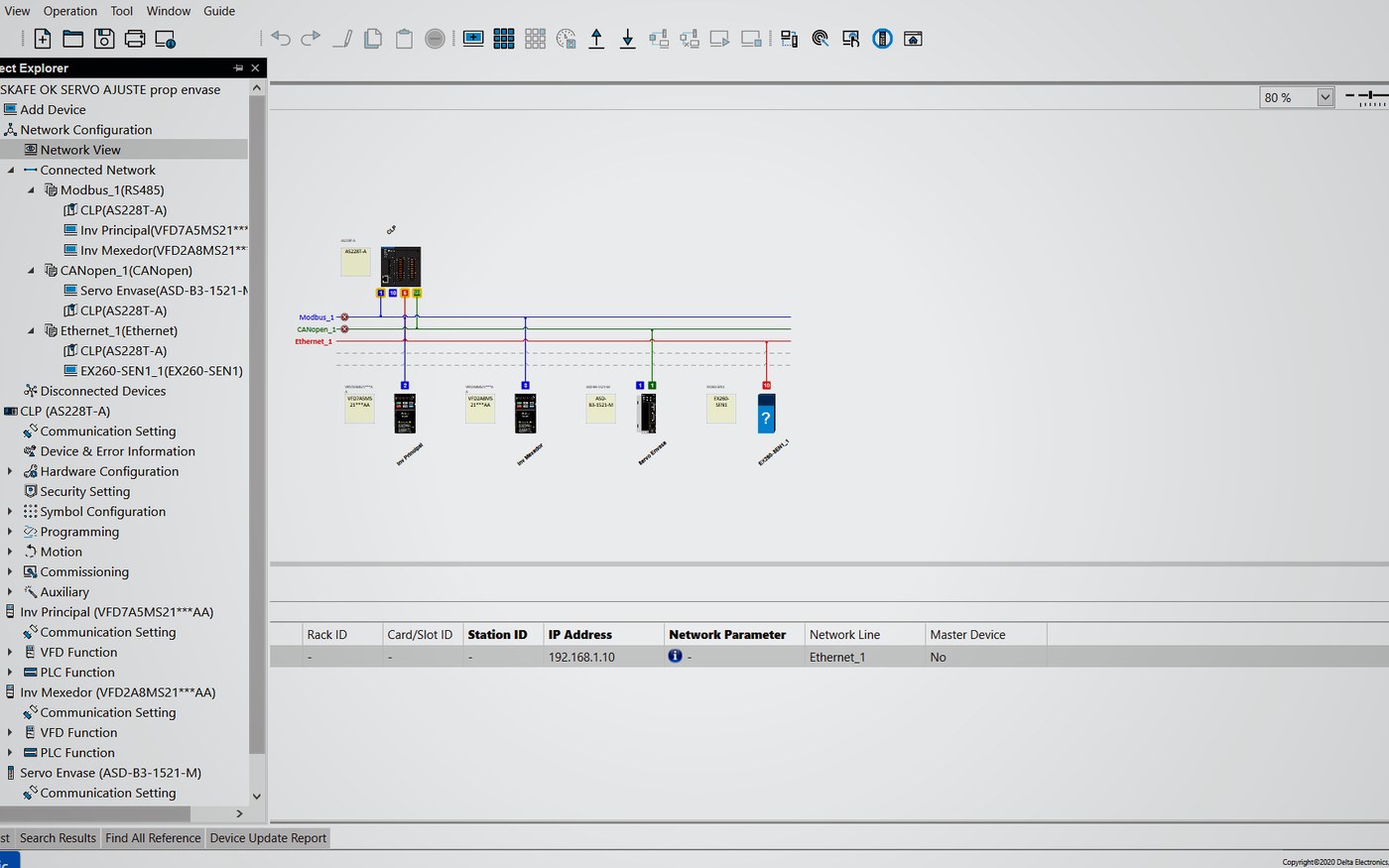Image resolution: width=1389 pixels, height=868 pixels.
Task: Click the gray circular minus toolbar icon
Action: pos(435,39)
